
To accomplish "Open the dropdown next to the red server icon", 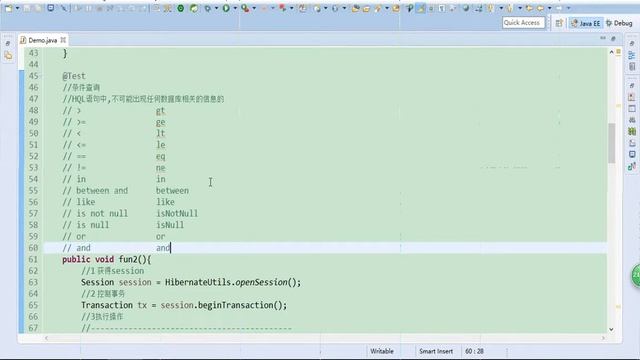I will [x=291, y=8].
